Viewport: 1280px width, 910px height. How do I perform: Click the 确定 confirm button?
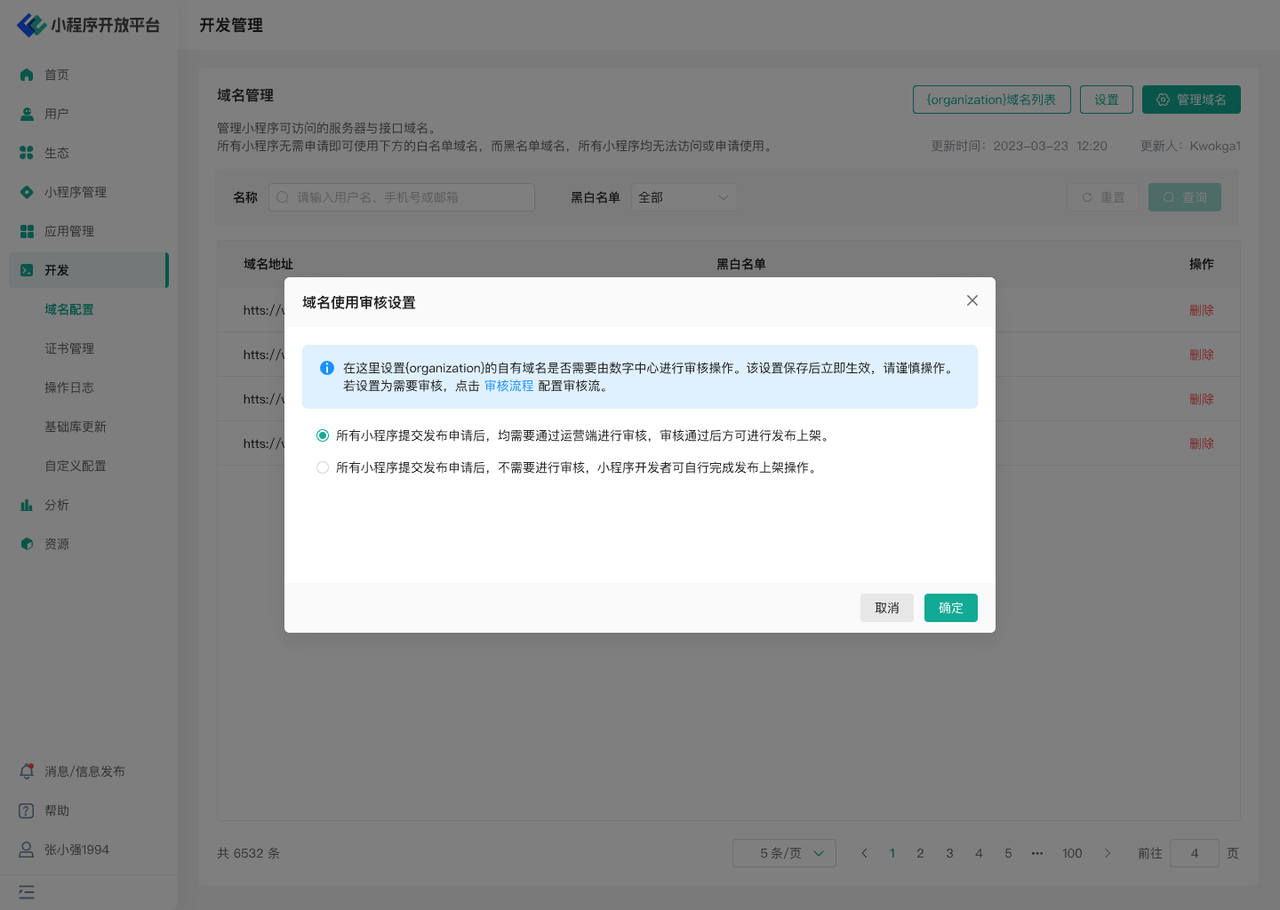[950, 608]
